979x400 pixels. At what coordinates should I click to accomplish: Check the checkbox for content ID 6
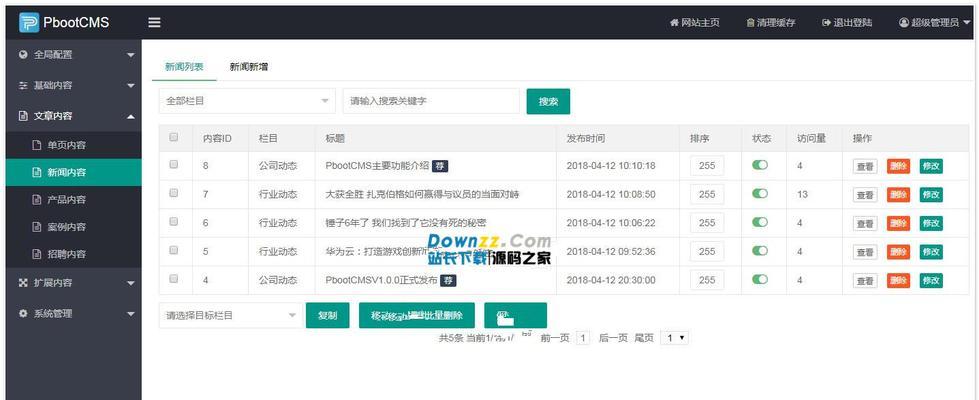pyautogui.click(x=174, y=222)
